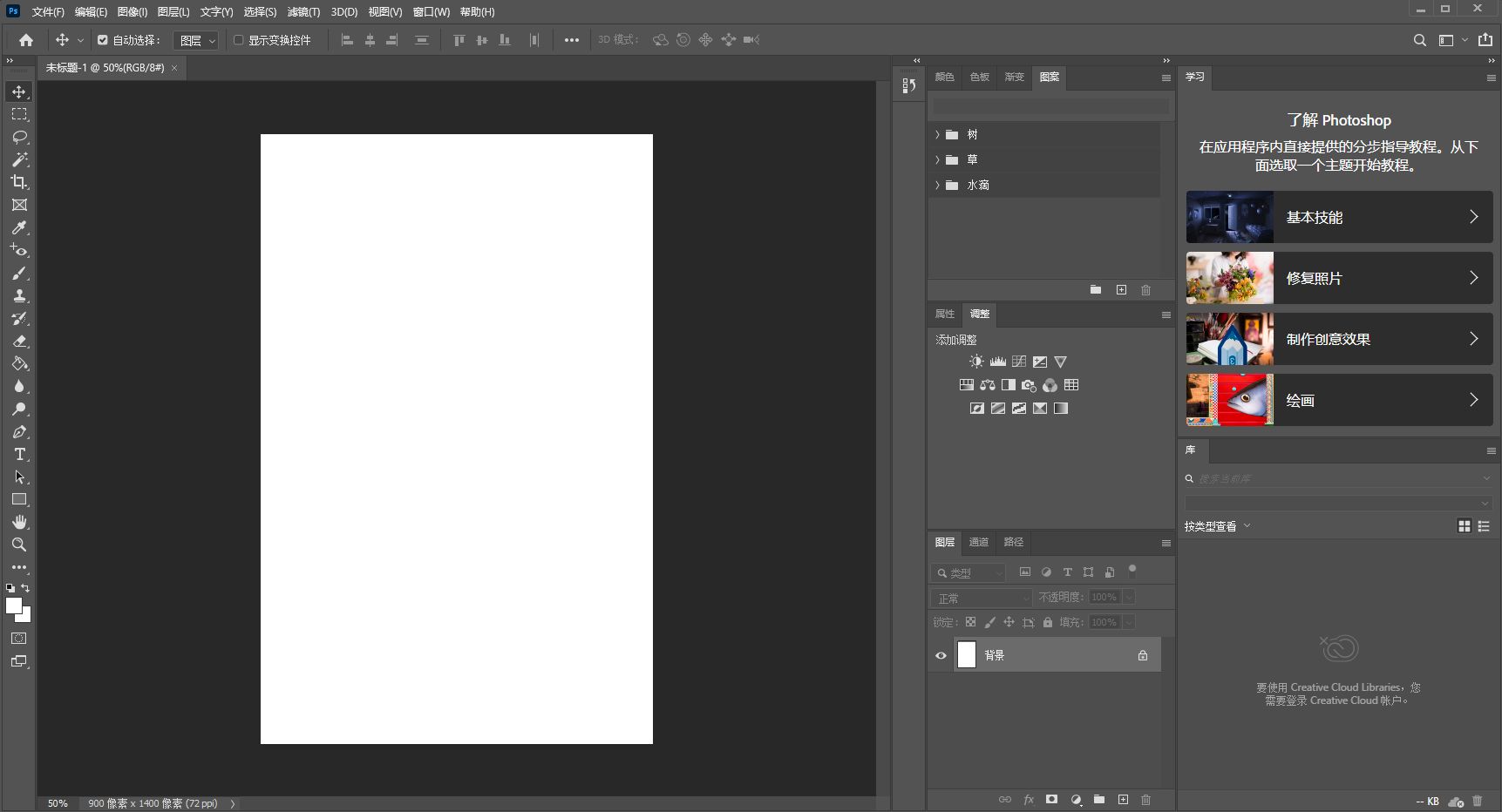1502x812 pixels.
Task: Select the Rectangular Marquee tool
Action: pos(19,114)
